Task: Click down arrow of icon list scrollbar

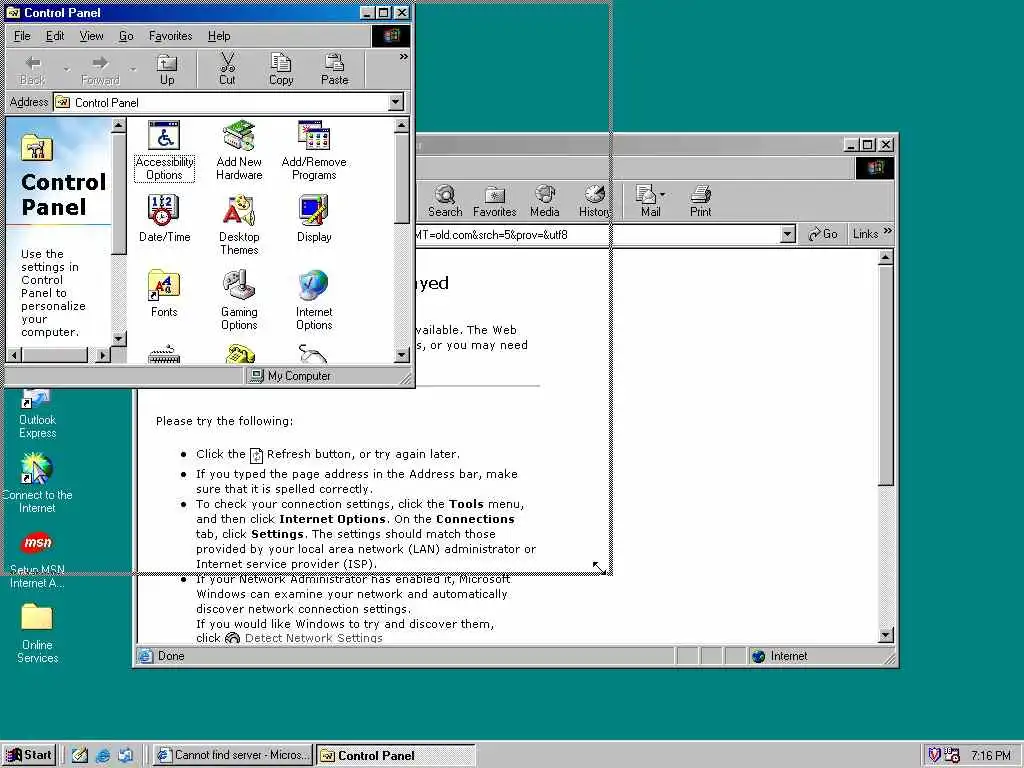Action: [402, 355]
